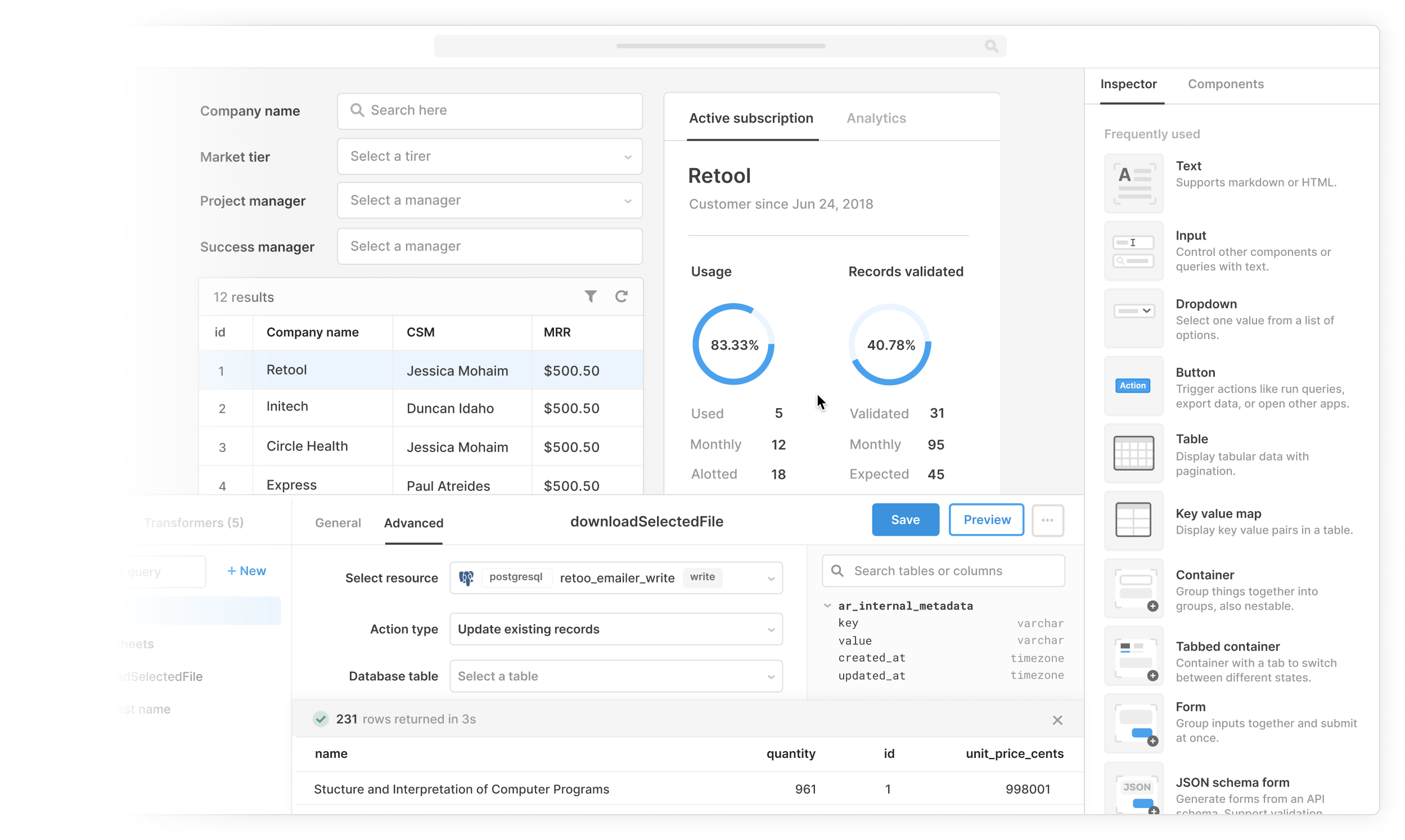The height and width of the screenshot is (840, 1405).
Task: Switch to the General tab
Action: click(x=337, y=522)
